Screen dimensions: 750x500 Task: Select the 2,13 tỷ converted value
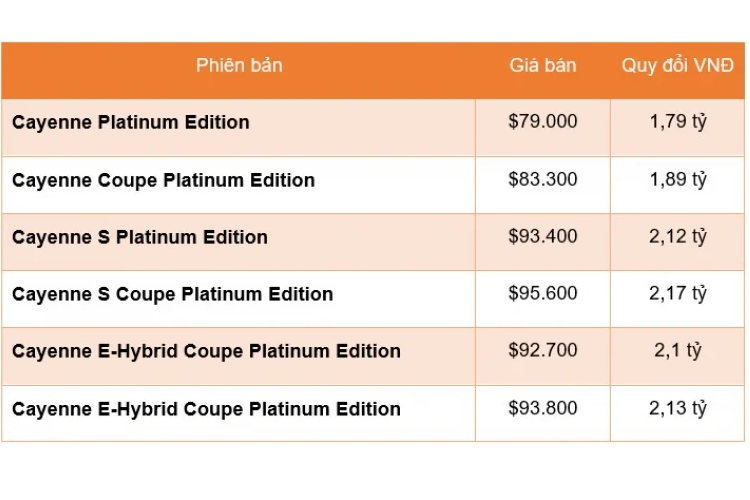pos(677,408)
